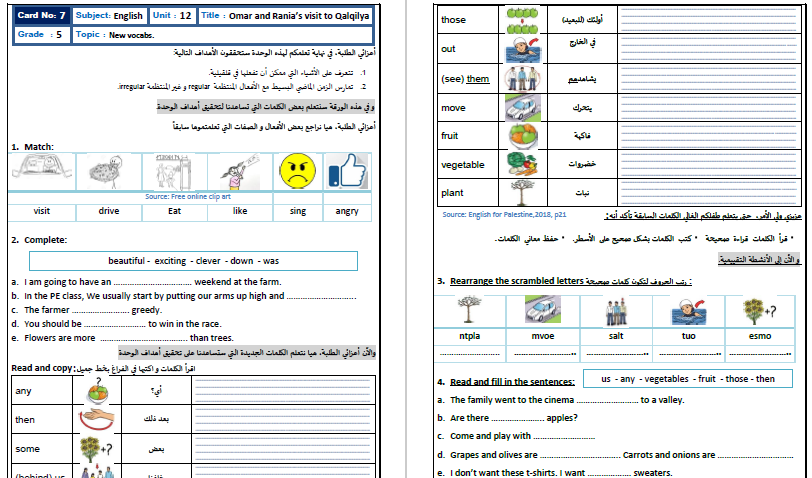Click the sunflower picture in 'some' row
This screenshot has height=478, width=812.
click(96, 448)
